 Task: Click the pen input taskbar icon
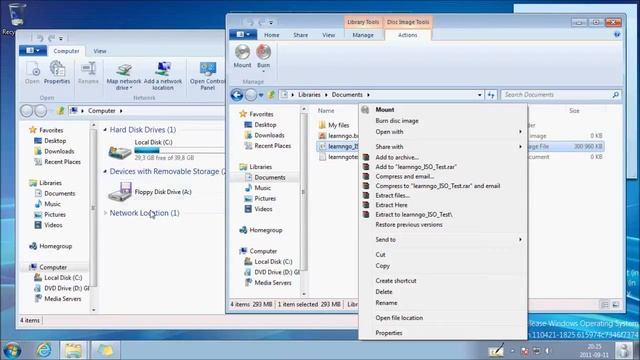coord(496,350)
